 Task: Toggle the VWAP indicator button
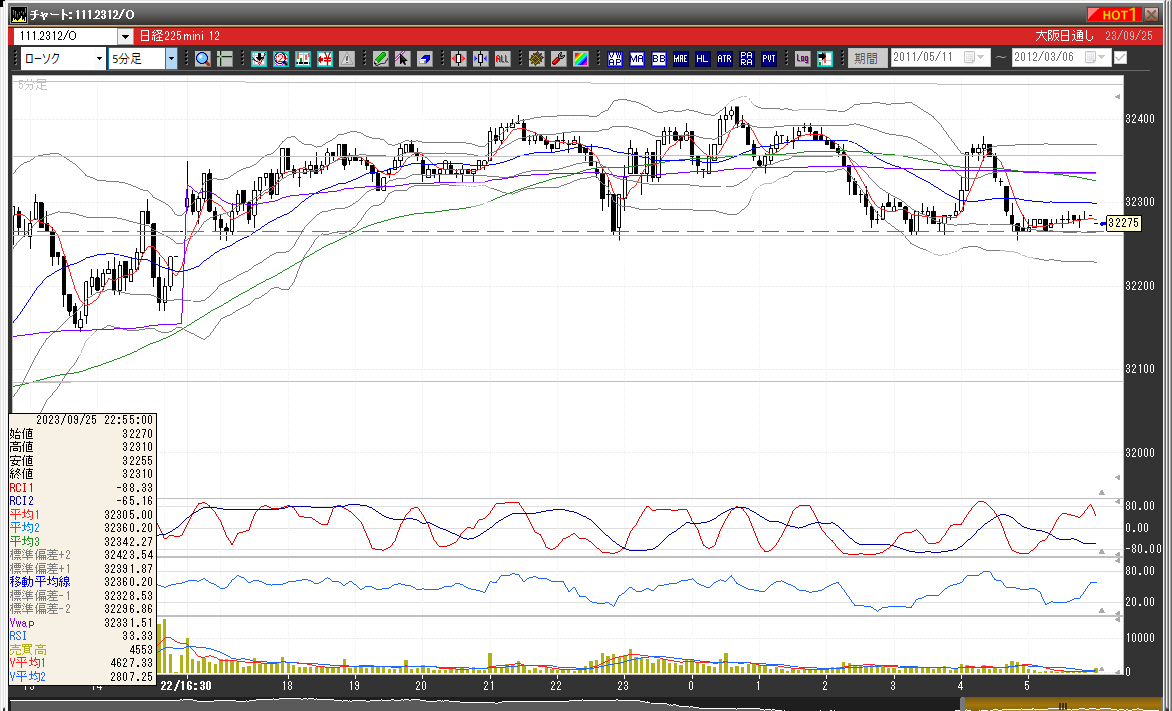(x=614, y=58)
